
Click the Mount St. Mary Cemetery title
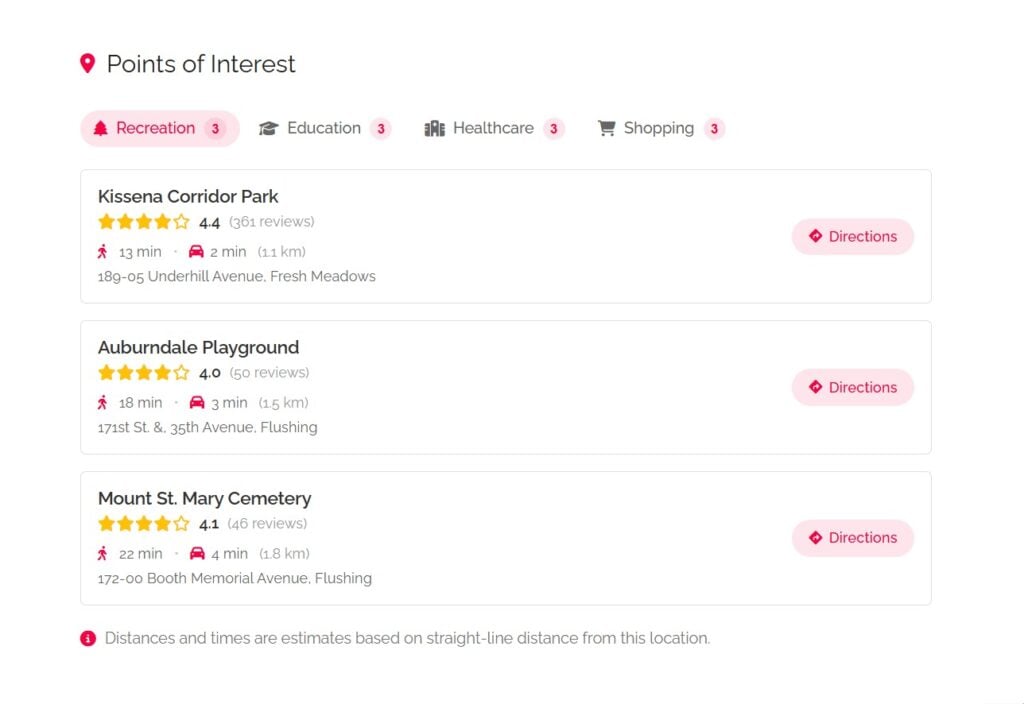(x=204, y=499)
